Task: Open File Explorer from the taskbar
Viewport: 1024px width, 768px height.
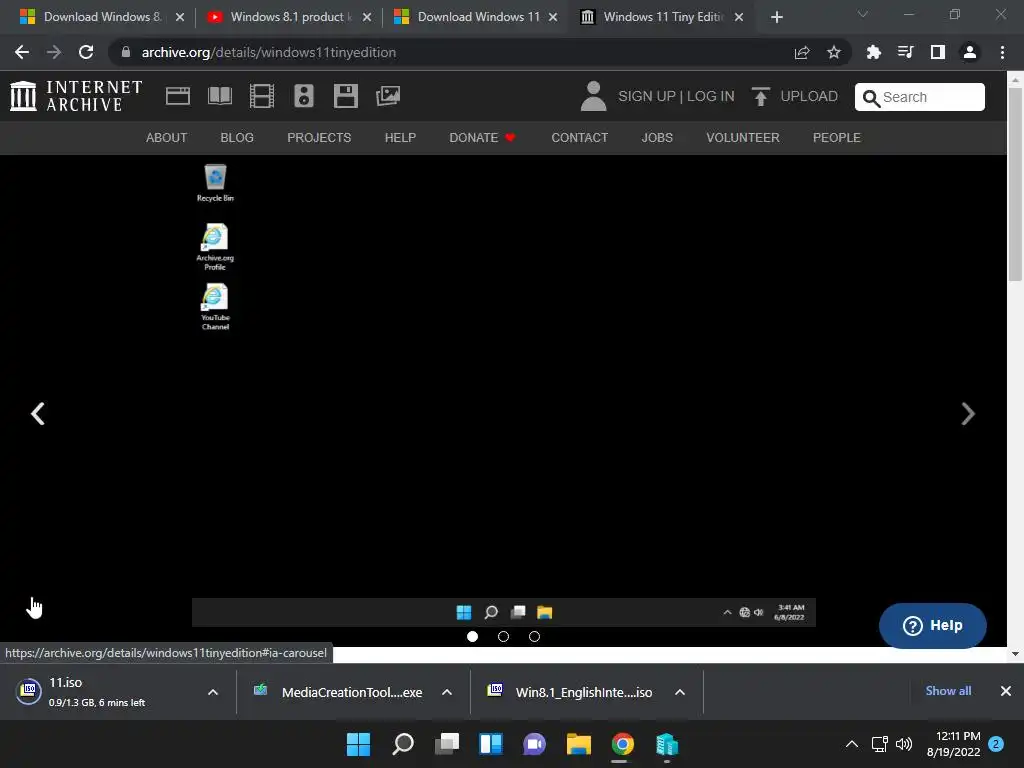Action: pos(579,744)
